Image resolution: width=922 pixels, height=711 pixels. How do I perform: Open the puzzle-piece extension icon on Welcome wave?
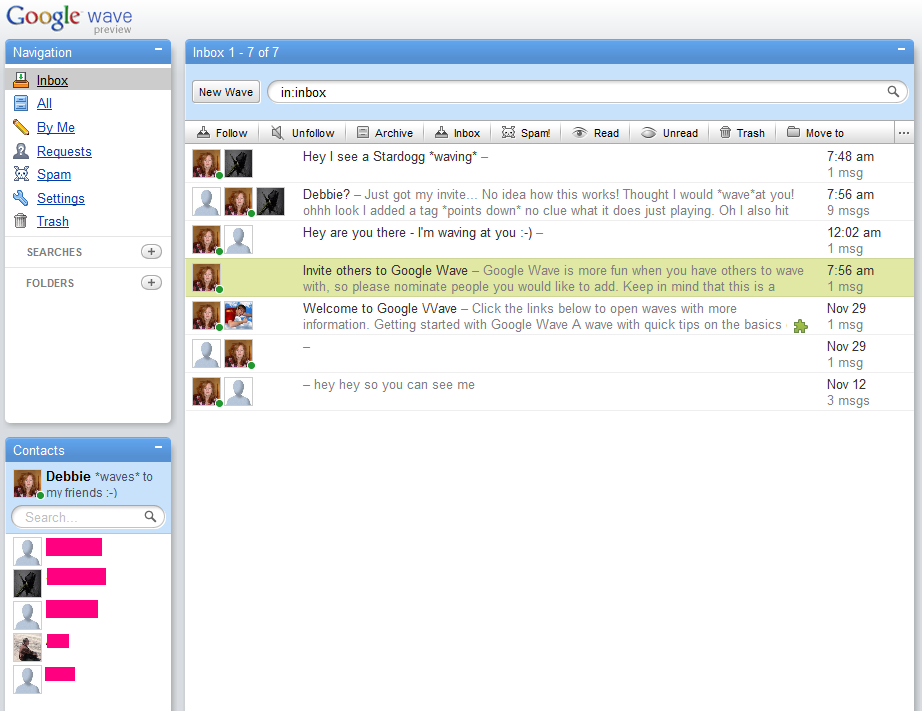(800, 326)
